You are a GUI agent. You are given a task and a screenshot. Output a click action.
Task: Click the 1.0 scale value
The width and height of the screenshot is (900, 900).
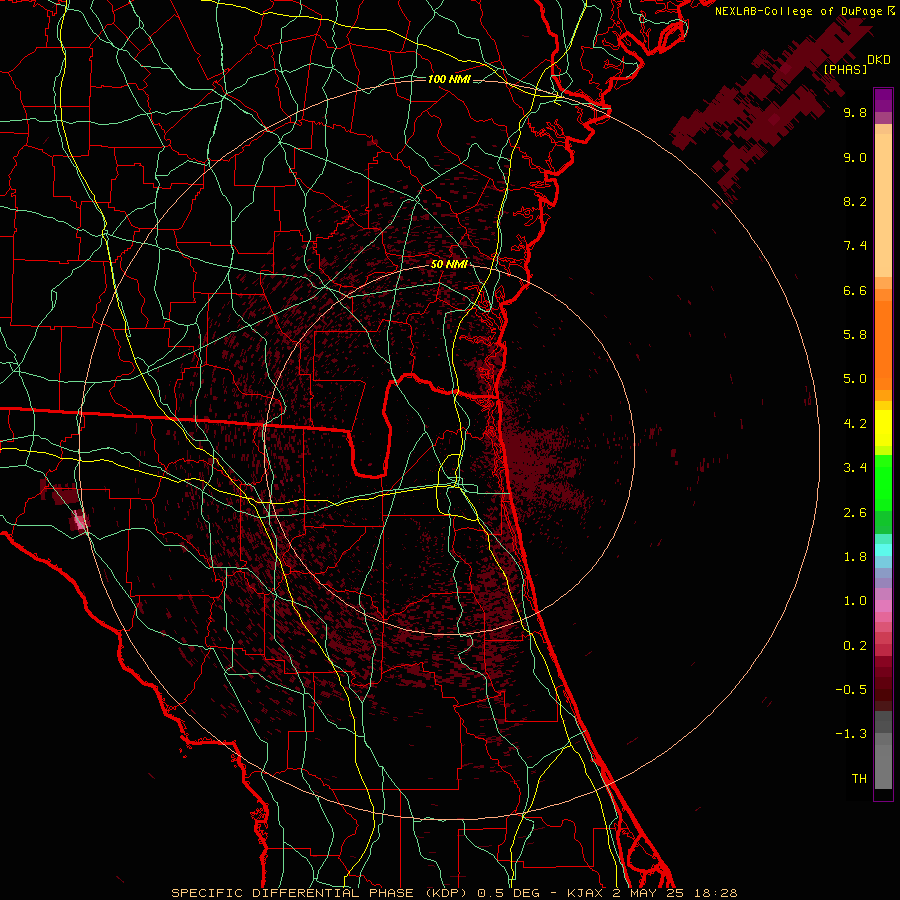click(855, 601)
